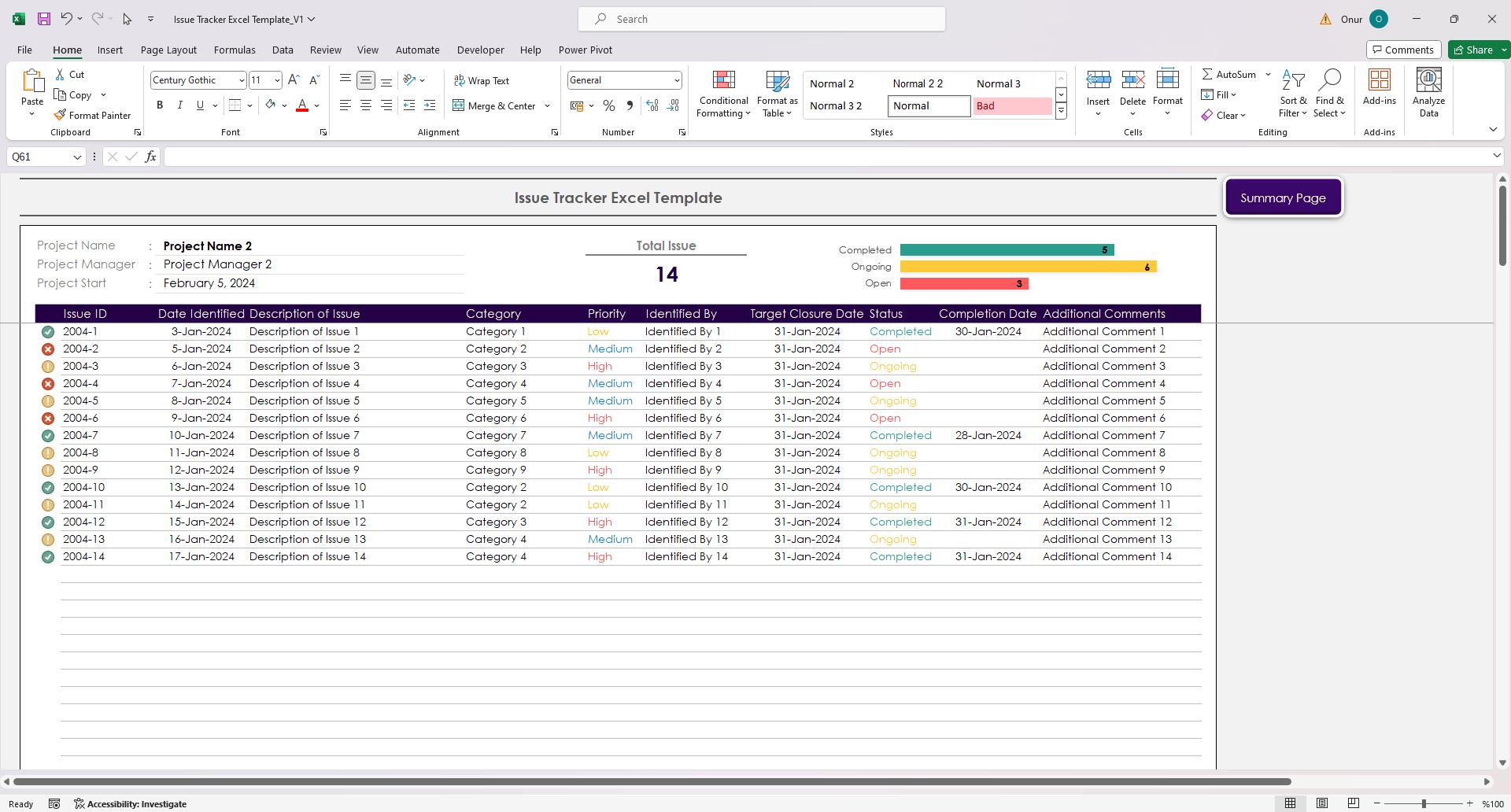Click the Paste clipboard icon
Screen dimensions: 1511x812
(32, 81)
